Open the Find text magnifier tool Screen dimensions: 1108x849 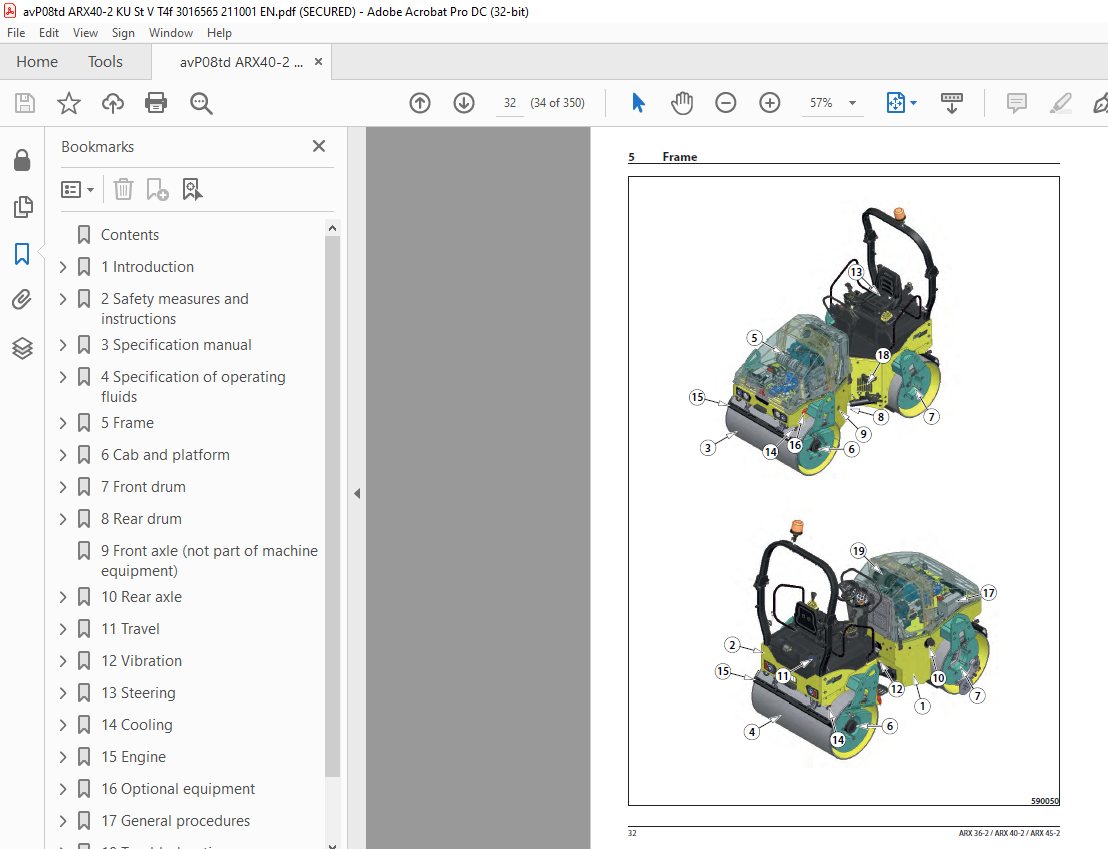pyautogui.click(x=201, y=103)
